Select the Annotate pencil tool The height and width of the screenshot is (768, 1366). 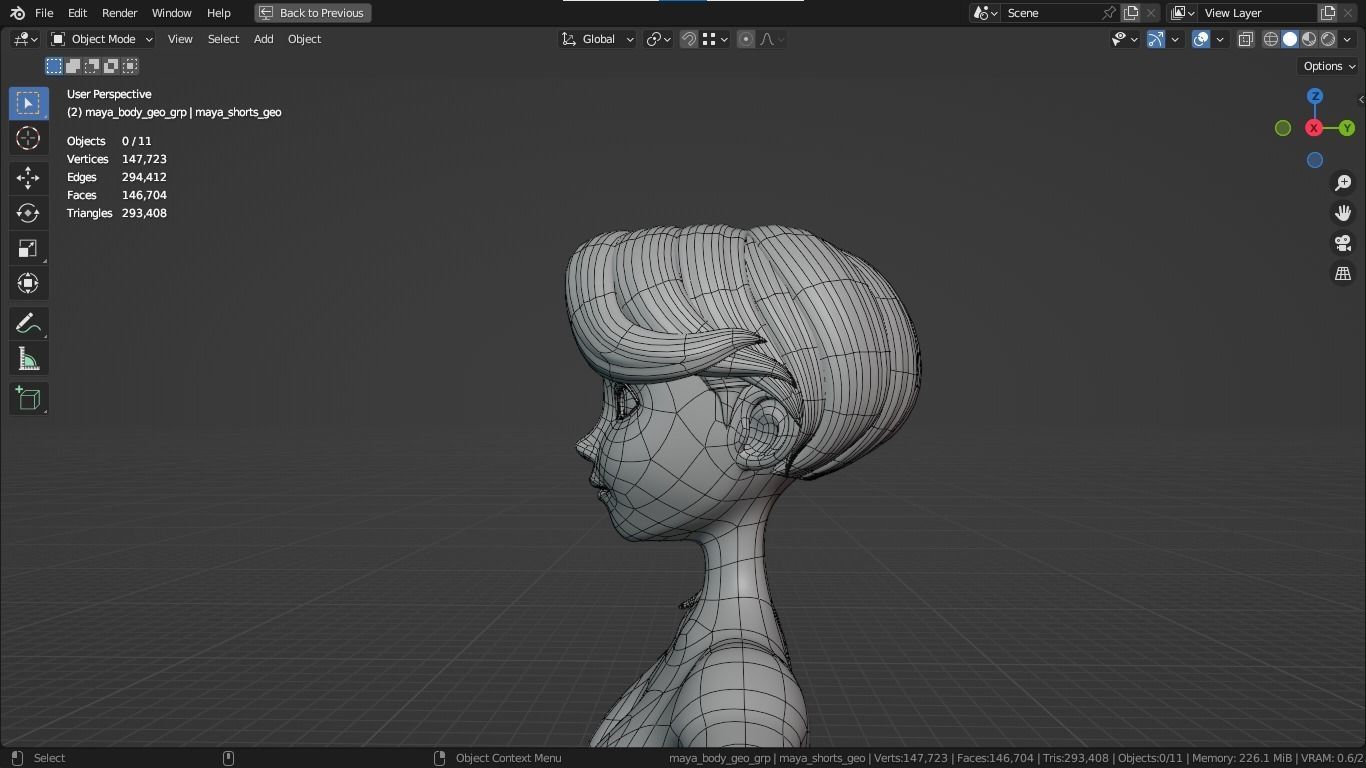tap(28, 323)
